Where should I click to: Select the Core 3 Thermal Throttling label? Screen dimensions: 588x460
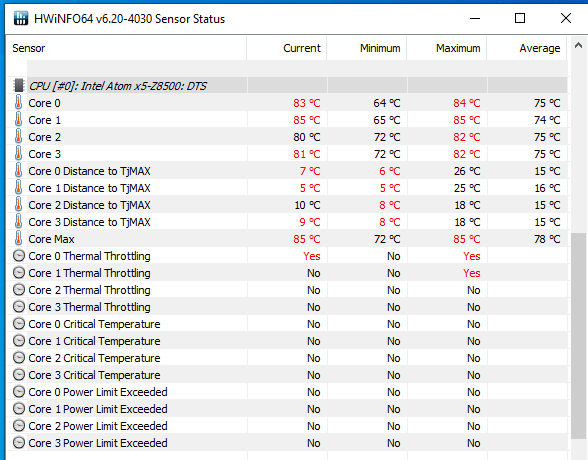(x=89, y=307)
